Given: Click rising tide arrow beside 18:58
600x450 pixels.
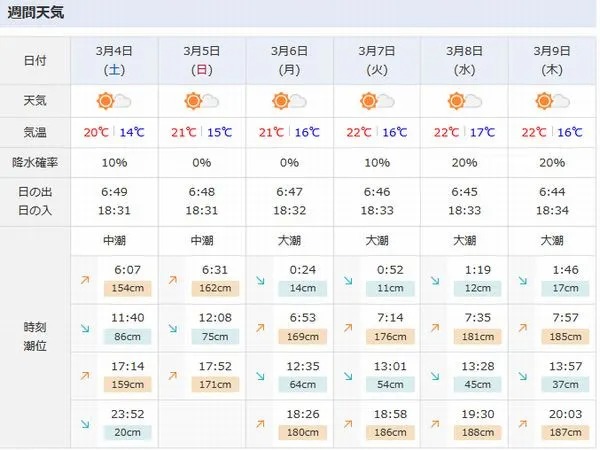Looking at the screenshot, I should pyautogui.click(x=348, y=424).
